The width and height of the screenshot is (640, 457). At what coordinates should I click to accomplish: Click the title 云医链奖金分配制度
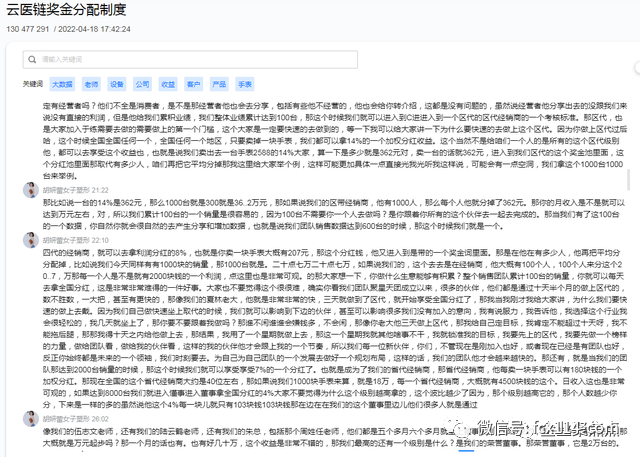pyautogui.click(x=66, y=10)
